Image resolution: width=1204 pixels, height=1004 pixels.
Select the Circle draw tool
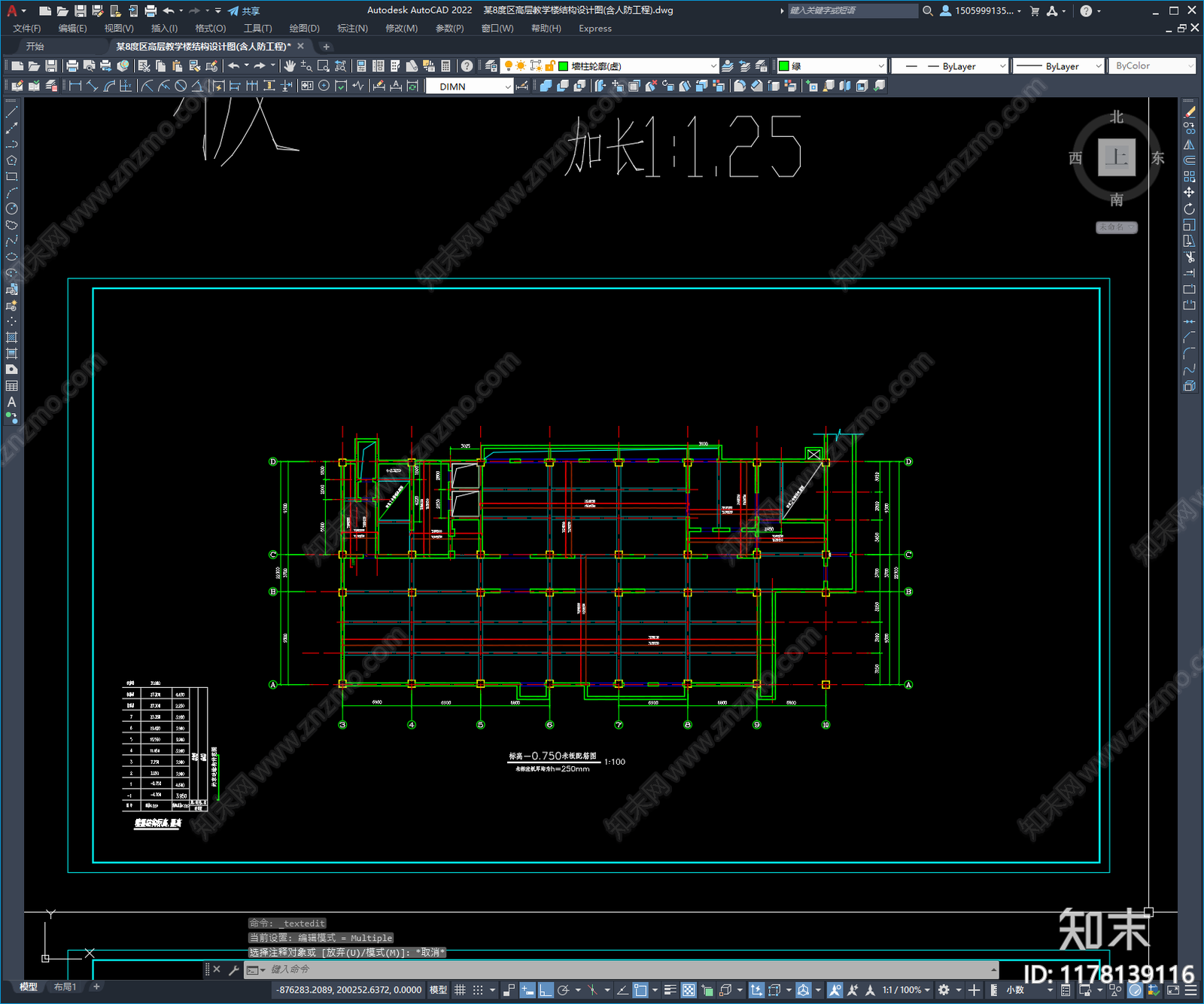(11, 208)
